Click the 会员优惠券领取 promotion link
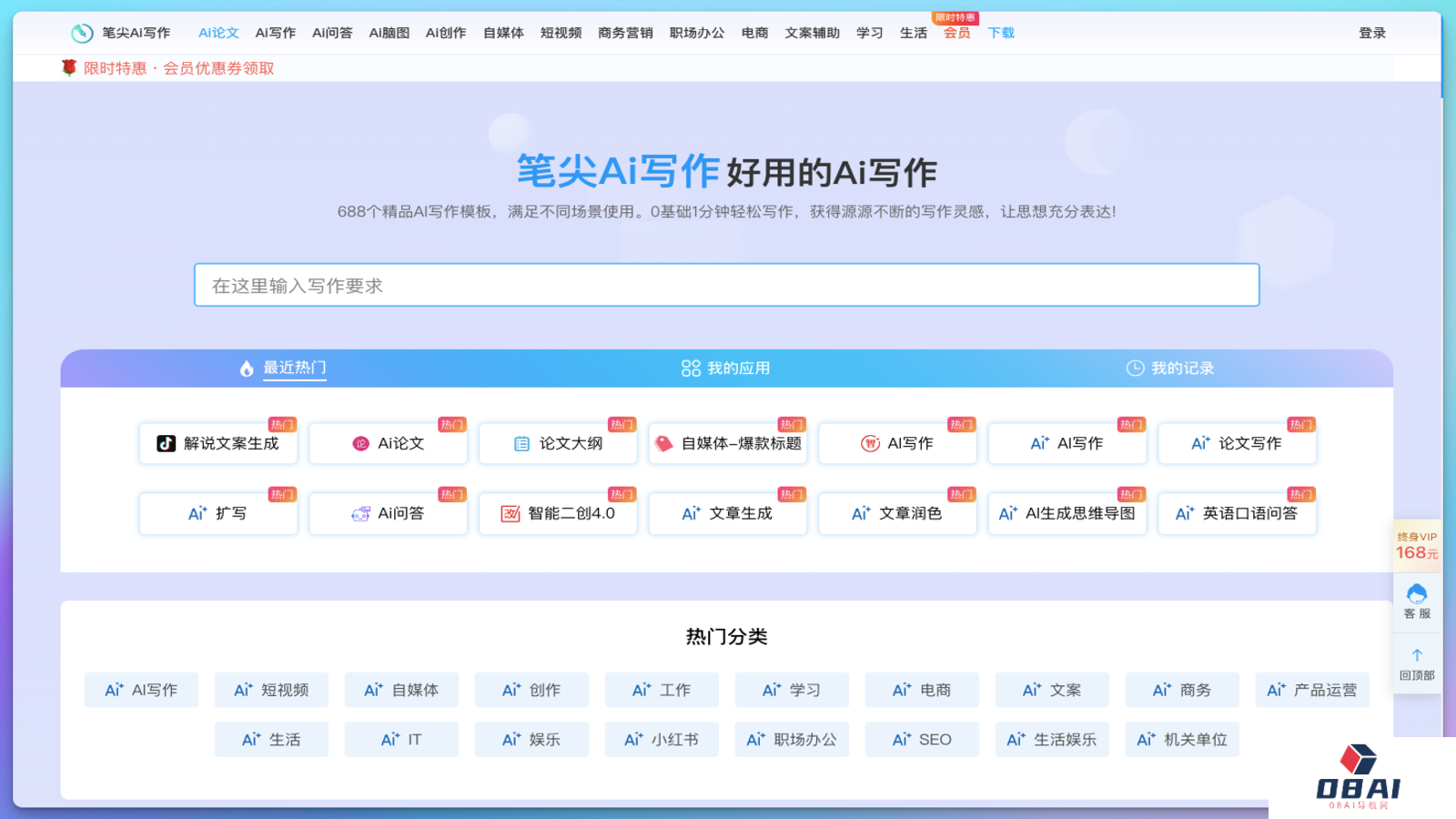The height and width of the screenshot is (819, 1456). click(x=218, y=68)
